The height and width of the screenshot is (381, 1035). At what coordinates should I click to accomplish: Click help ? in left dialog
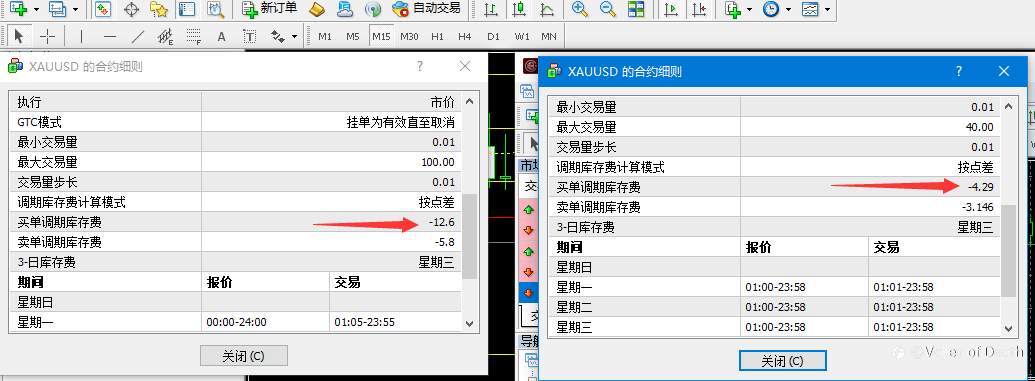[x=420, y=66]
